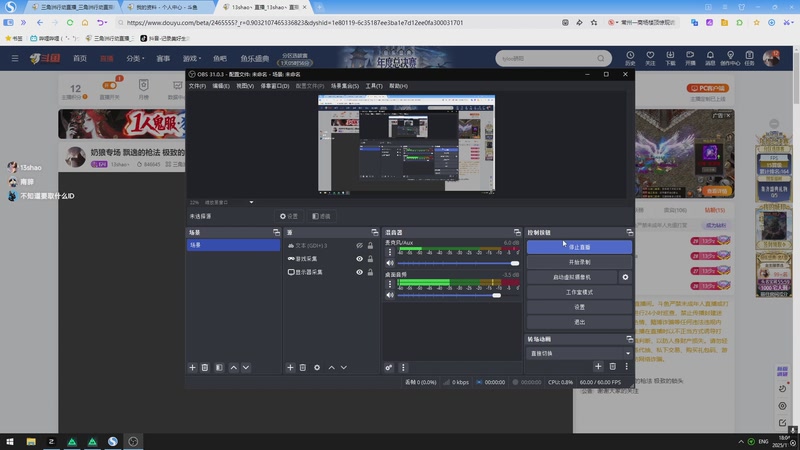Remove the selected source via trash icon
The height and width of the screenshot is (450, 800).
coord(303,367)
